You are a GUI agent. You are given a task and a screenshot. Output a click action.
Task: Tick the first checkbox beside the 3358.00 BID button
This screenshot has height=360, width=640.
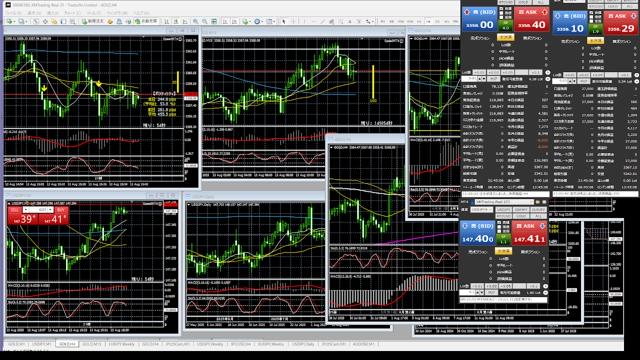501,9
